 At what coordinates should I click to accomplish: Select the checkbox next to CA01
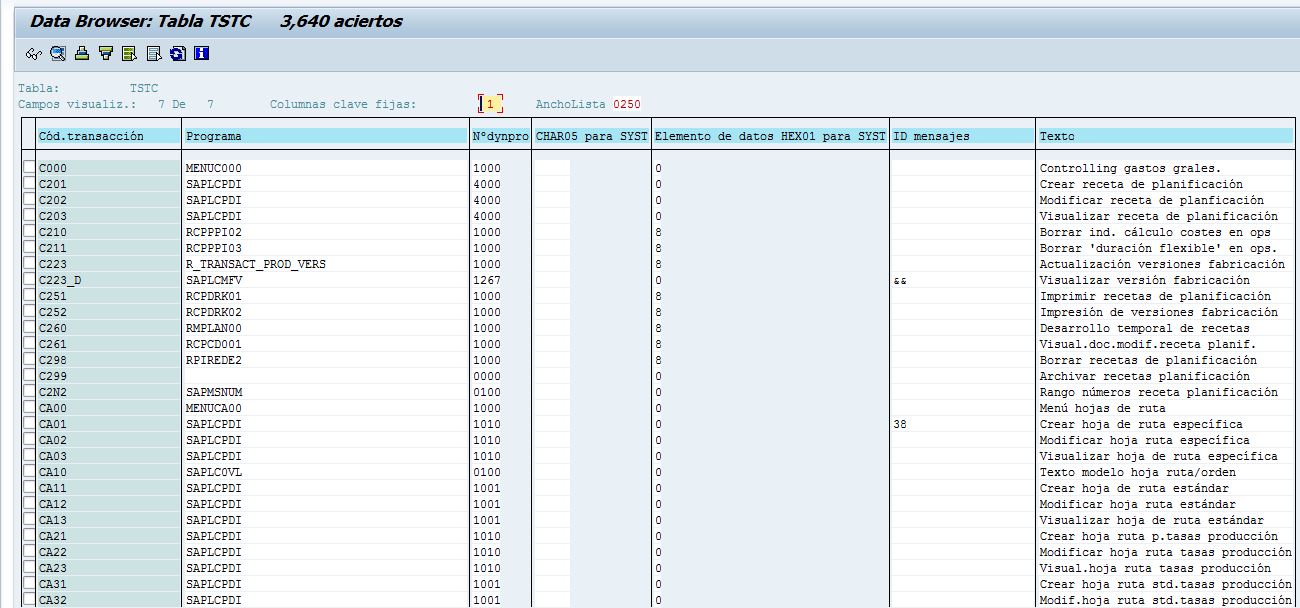click(x=29, y=424)
